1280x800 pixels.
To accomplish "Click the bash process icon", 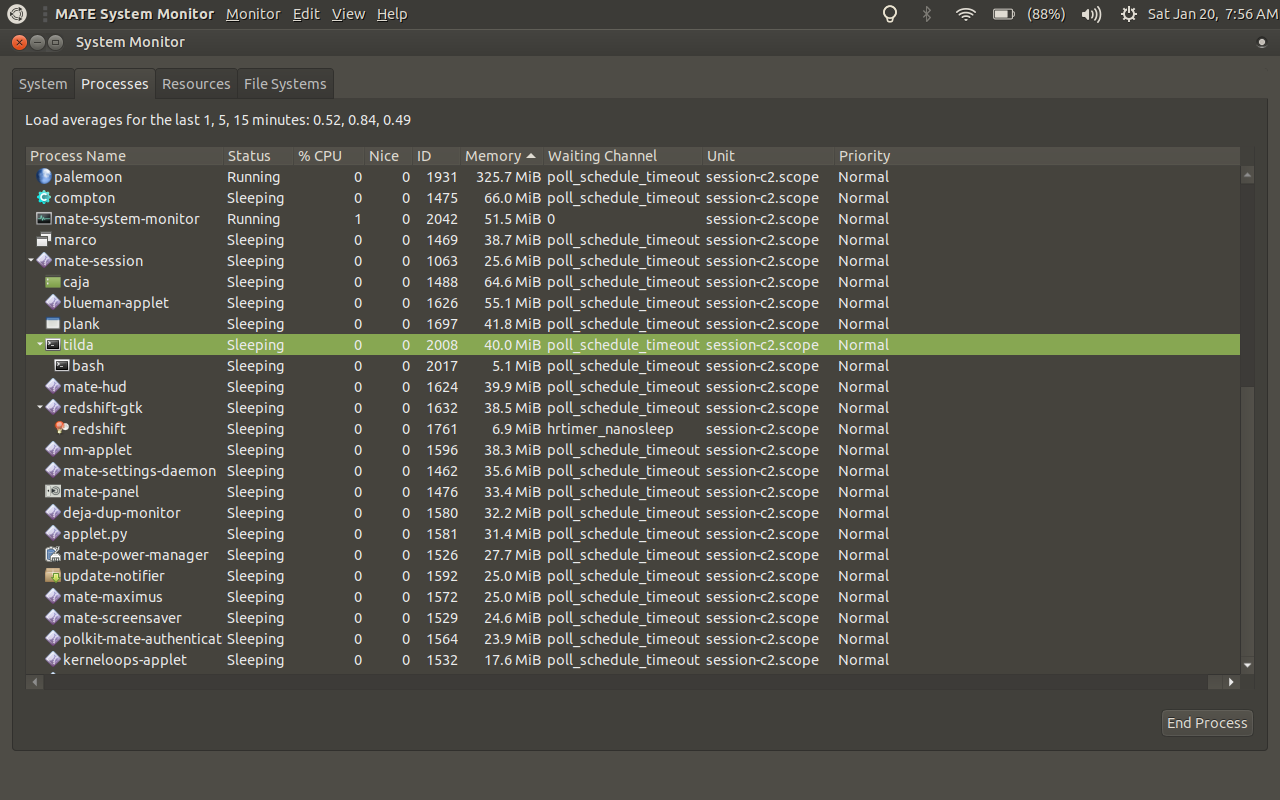I will (x=62, y=366).
